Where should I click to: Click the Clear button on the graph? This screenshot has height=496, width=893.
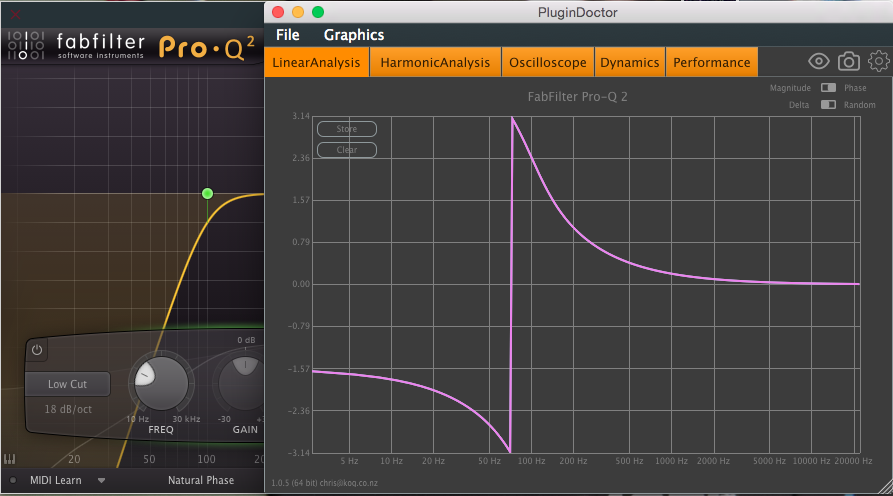pyautogui.click(x=347, y=150)
